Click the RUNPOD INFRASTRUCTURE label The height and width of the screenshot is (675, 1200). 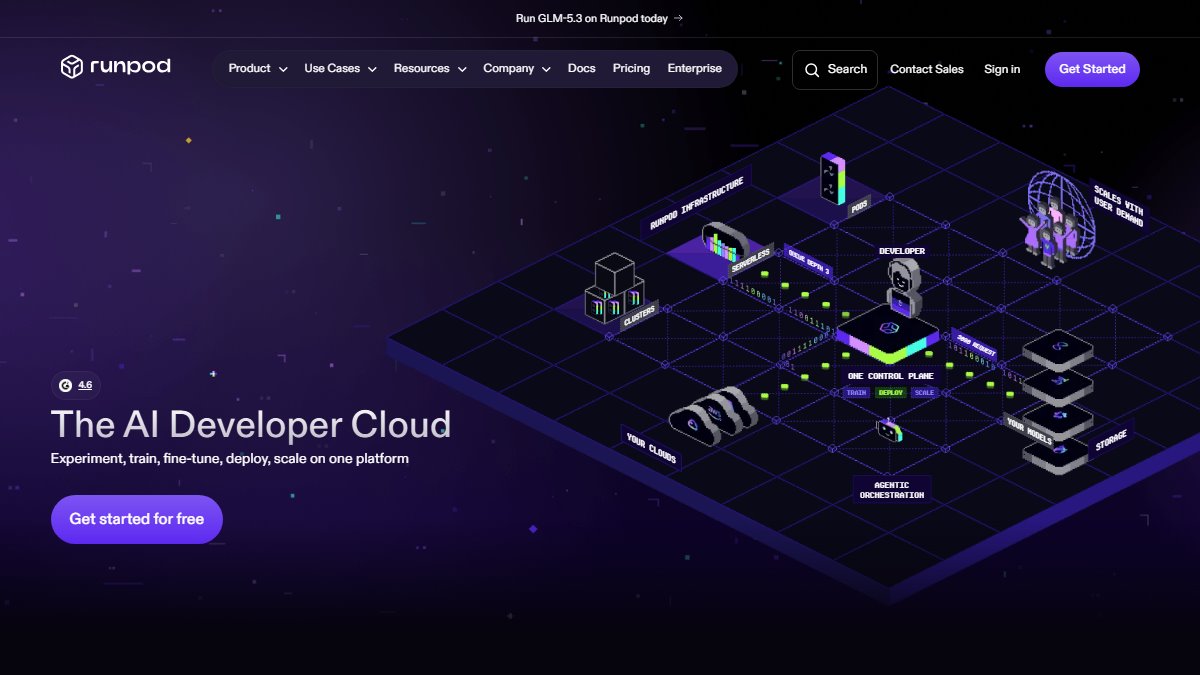(x=697, y=204)
